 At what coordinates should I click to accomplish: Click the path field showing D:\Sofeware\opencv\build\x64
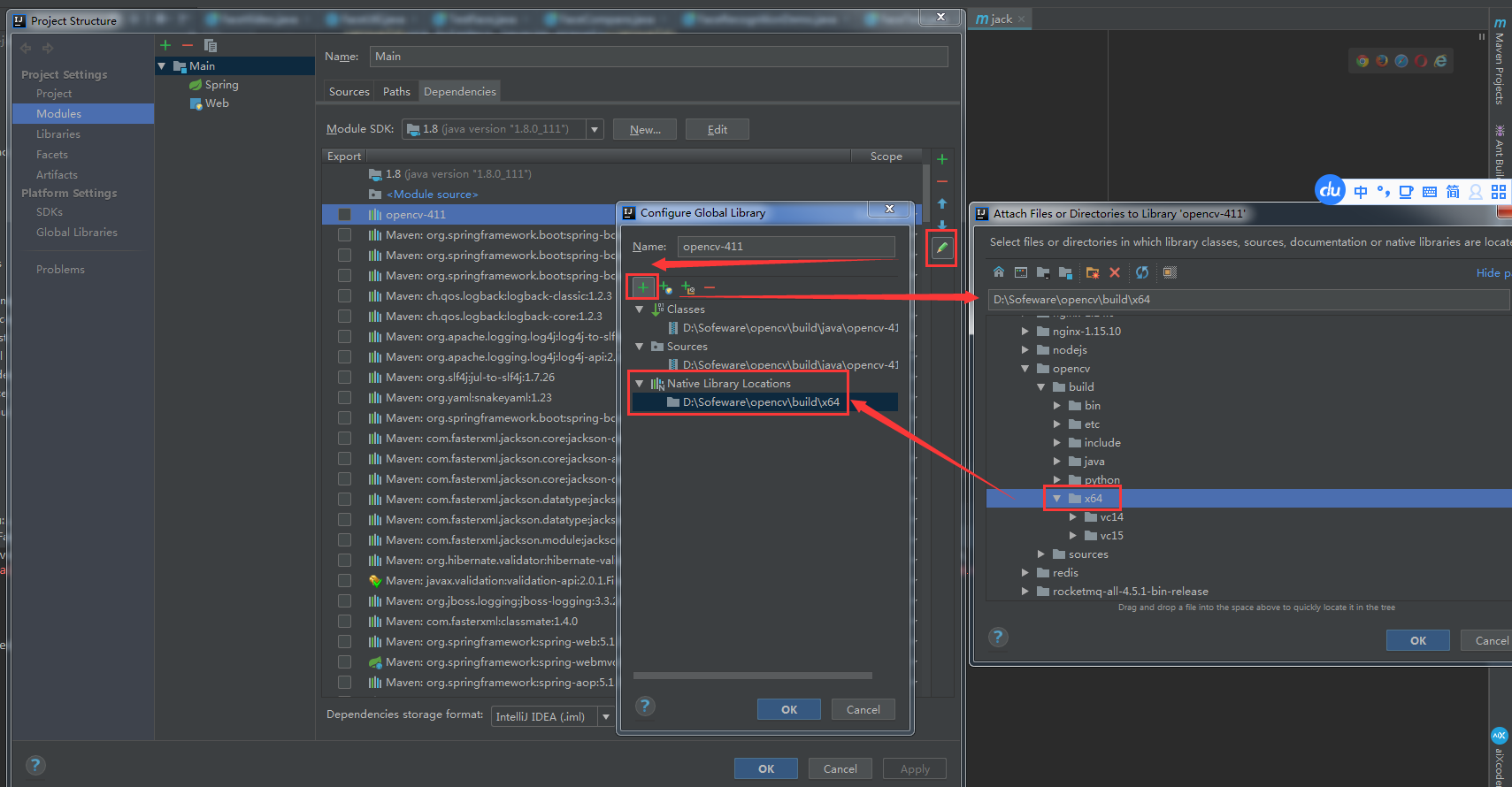(x=1248, y=300)
